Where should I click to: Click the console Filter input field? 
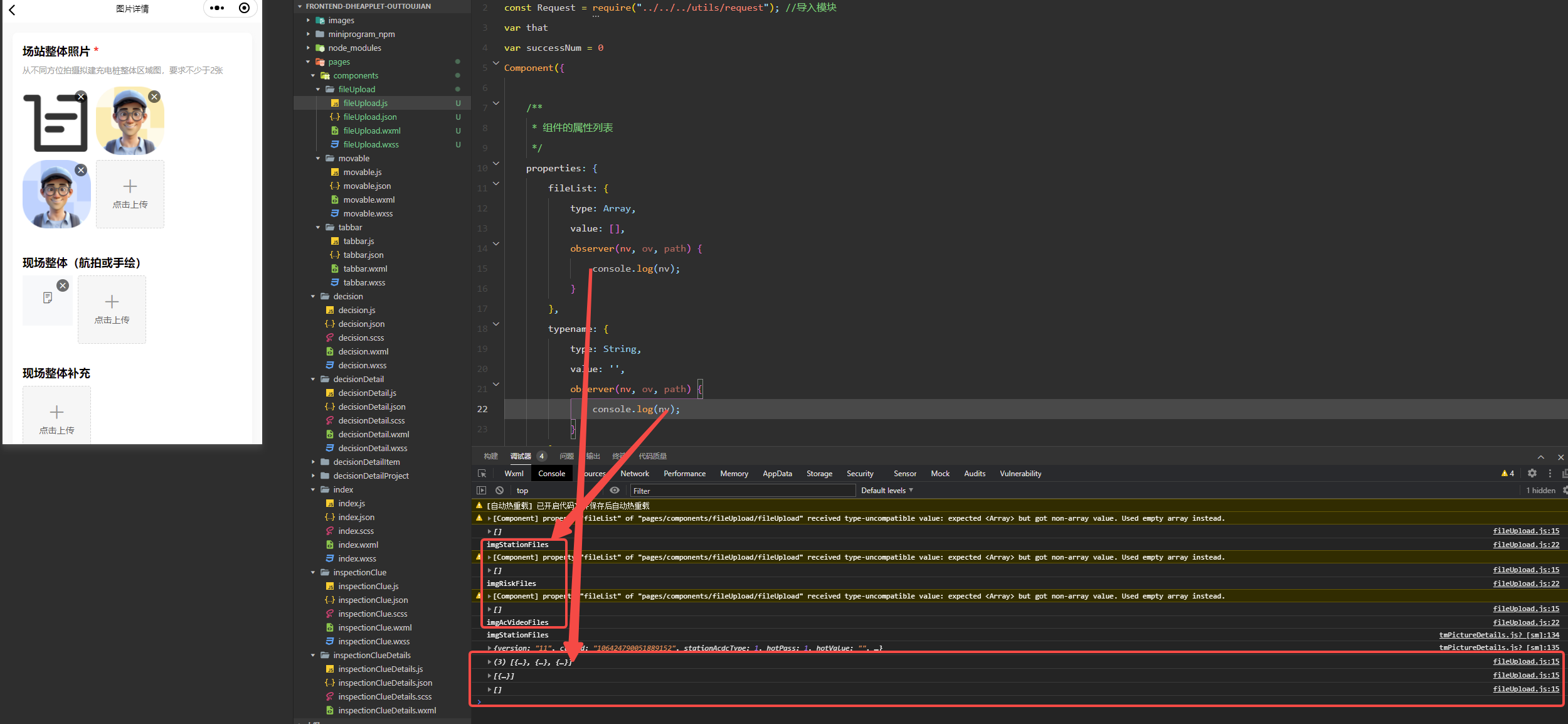742,491
